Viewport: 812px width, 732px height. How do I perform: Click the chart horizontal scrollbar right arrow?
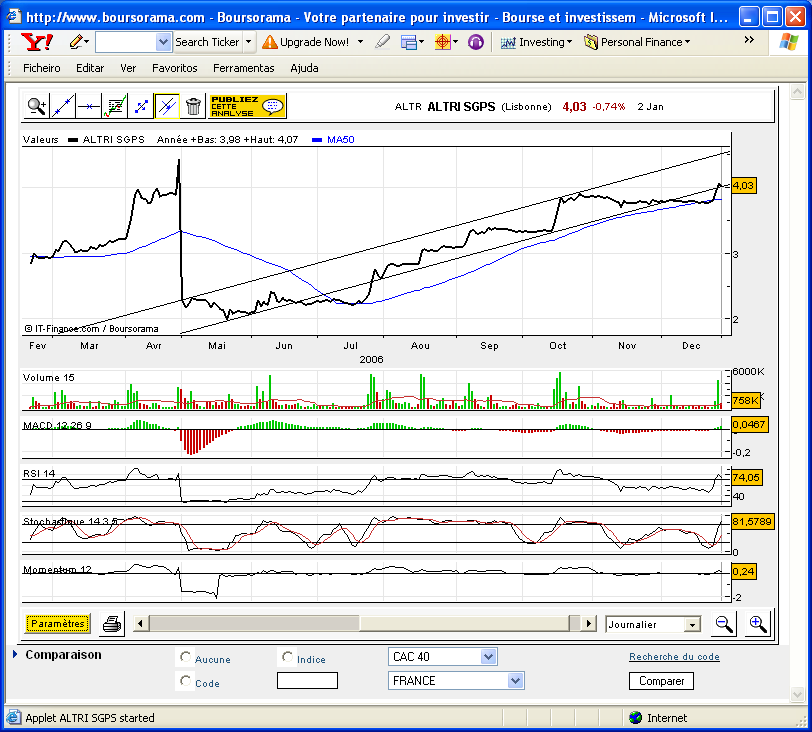tap(588, 623)
